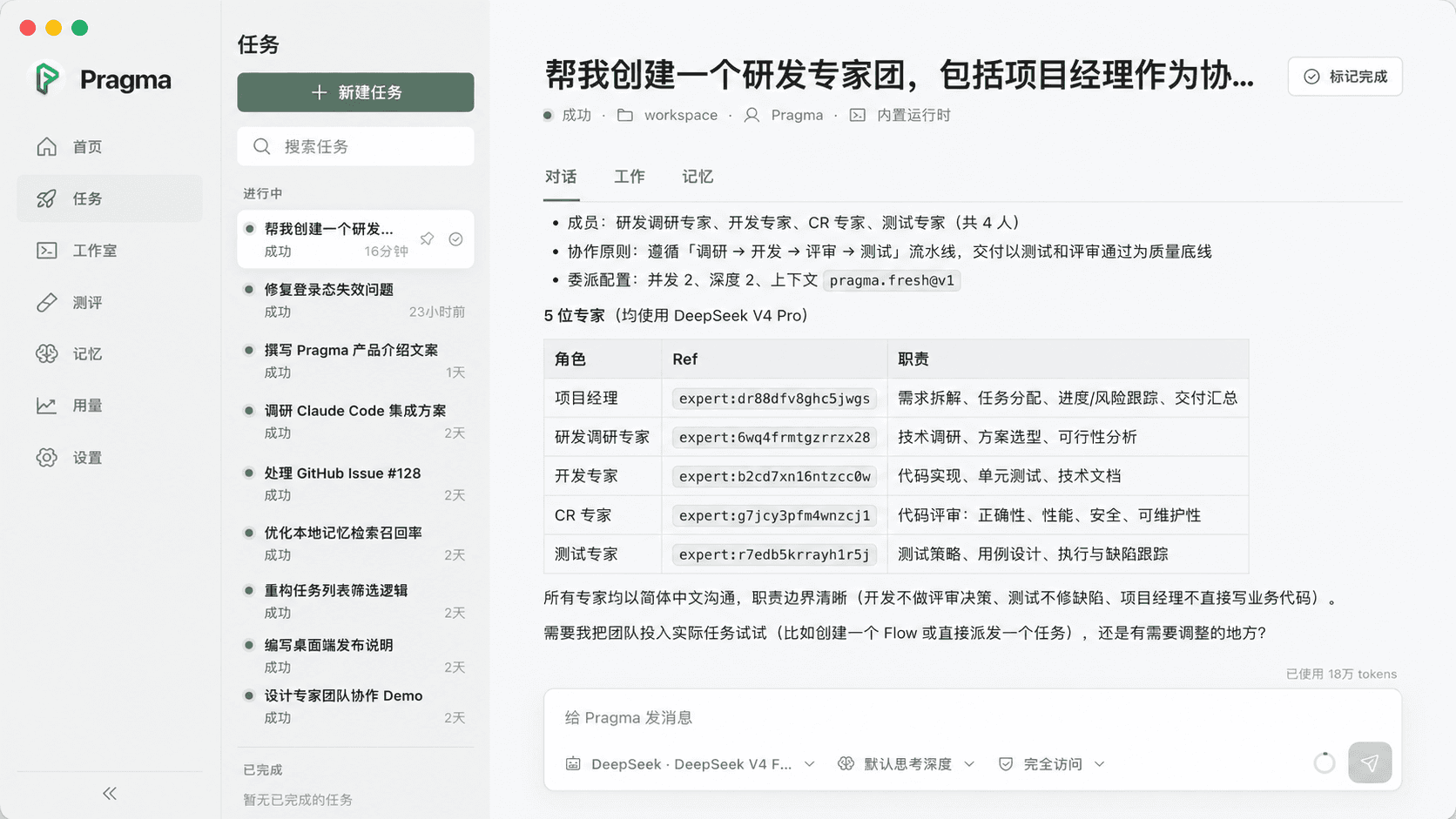
Task: Open the 设置 gear icon
Action: coord(47,457)
